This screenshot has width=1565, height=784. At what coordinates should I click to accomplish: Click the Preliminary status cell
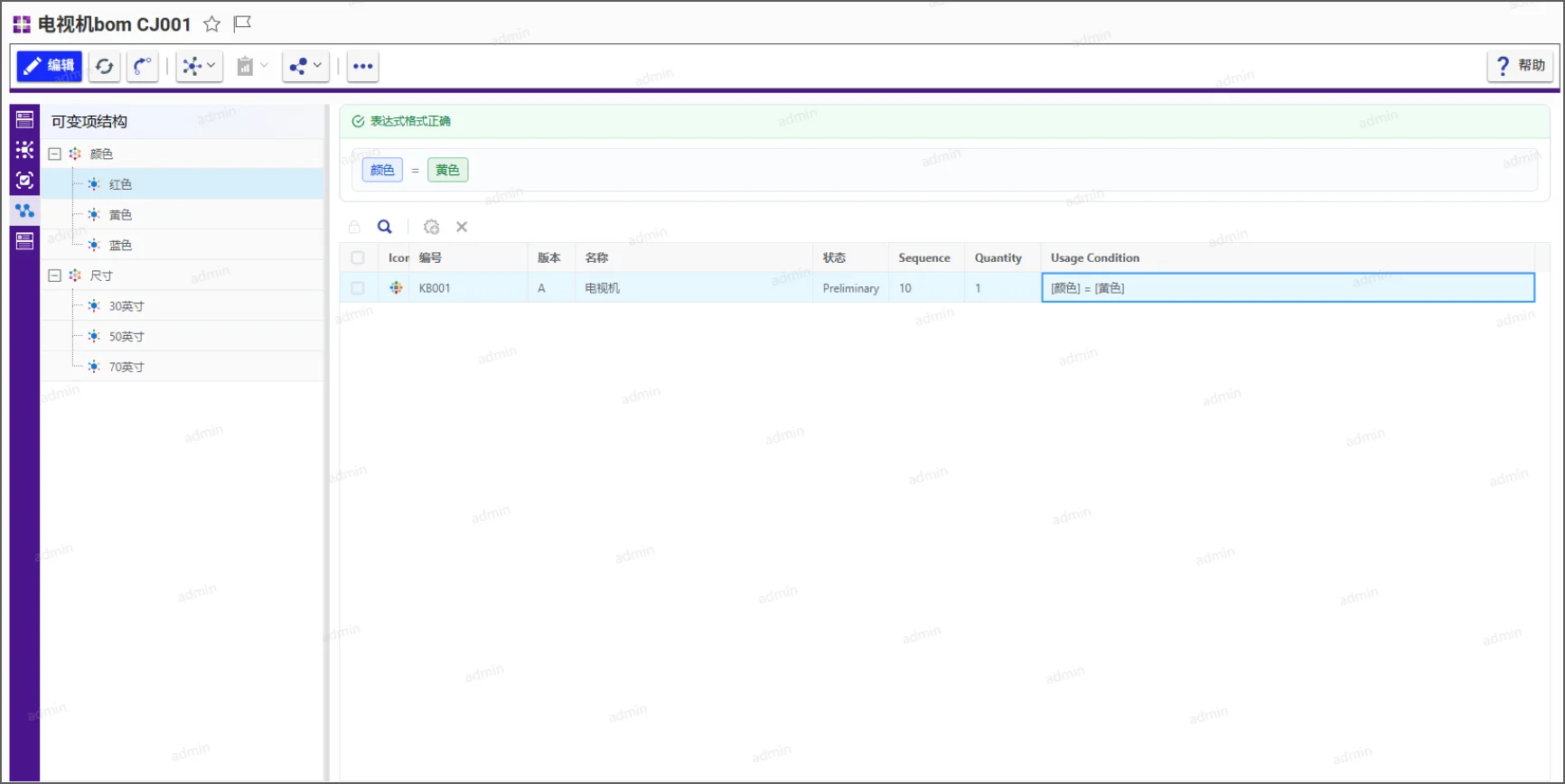(x=850, y=288)
